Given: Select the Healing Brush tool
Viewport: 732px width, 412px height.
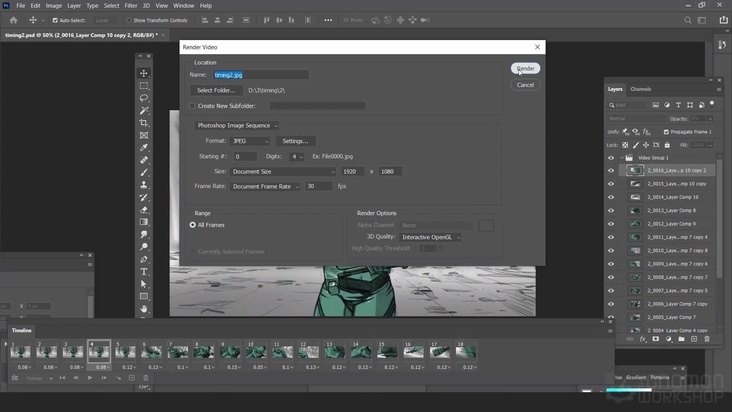Looking at the screenshot, I should (x=144, y=160).
